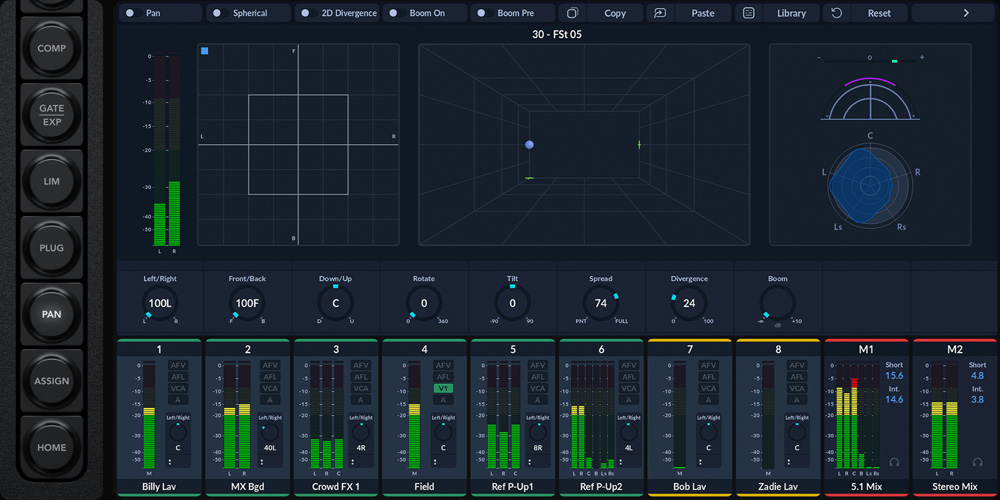Click Crowd FX 1 pan knob showing 4R
The width and height of the screenshot is (1000, 500).
tap(360, 432)
